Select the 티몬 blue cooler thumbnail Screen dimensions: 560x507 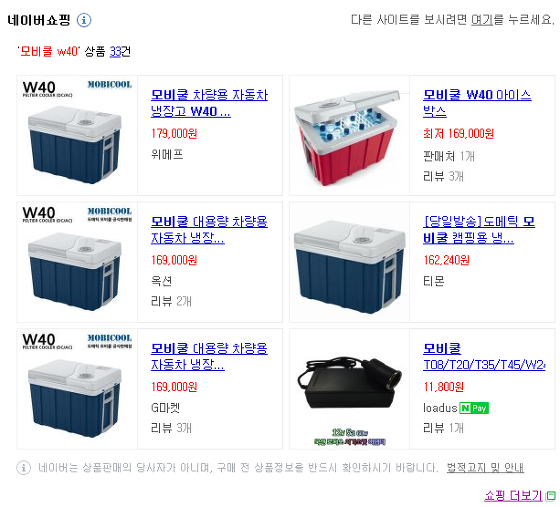tap(349, 262)
